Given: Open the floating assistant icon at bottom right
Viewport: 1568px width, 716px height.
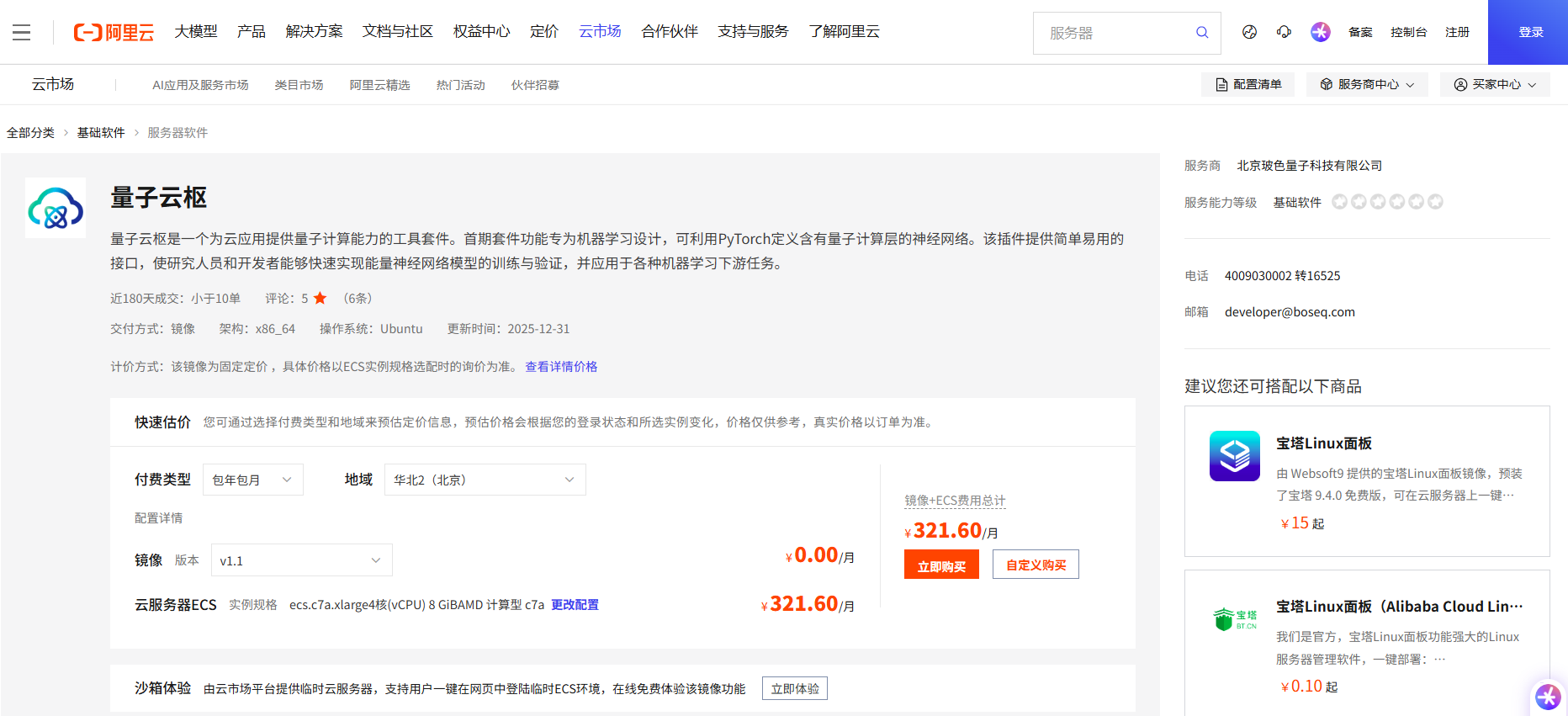Looking at the screenshot, I should click(1548, 696).
